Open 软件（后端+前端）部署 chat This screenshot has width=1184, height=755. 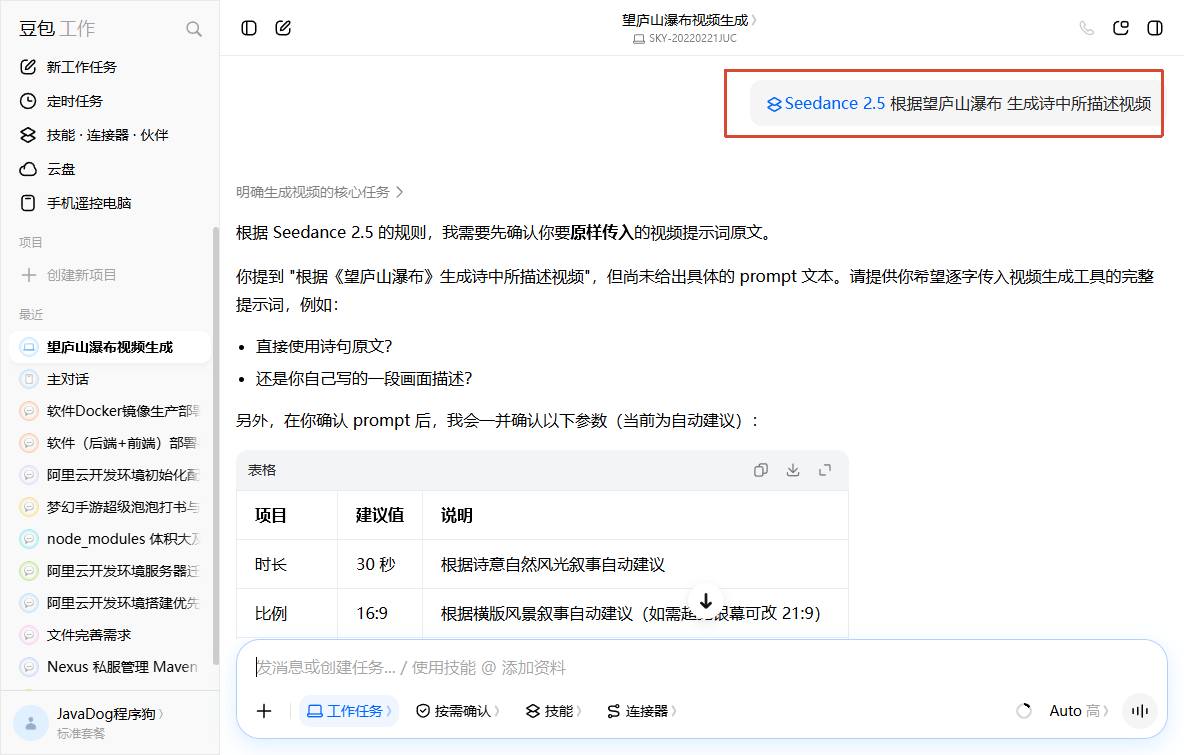point(110,443)
